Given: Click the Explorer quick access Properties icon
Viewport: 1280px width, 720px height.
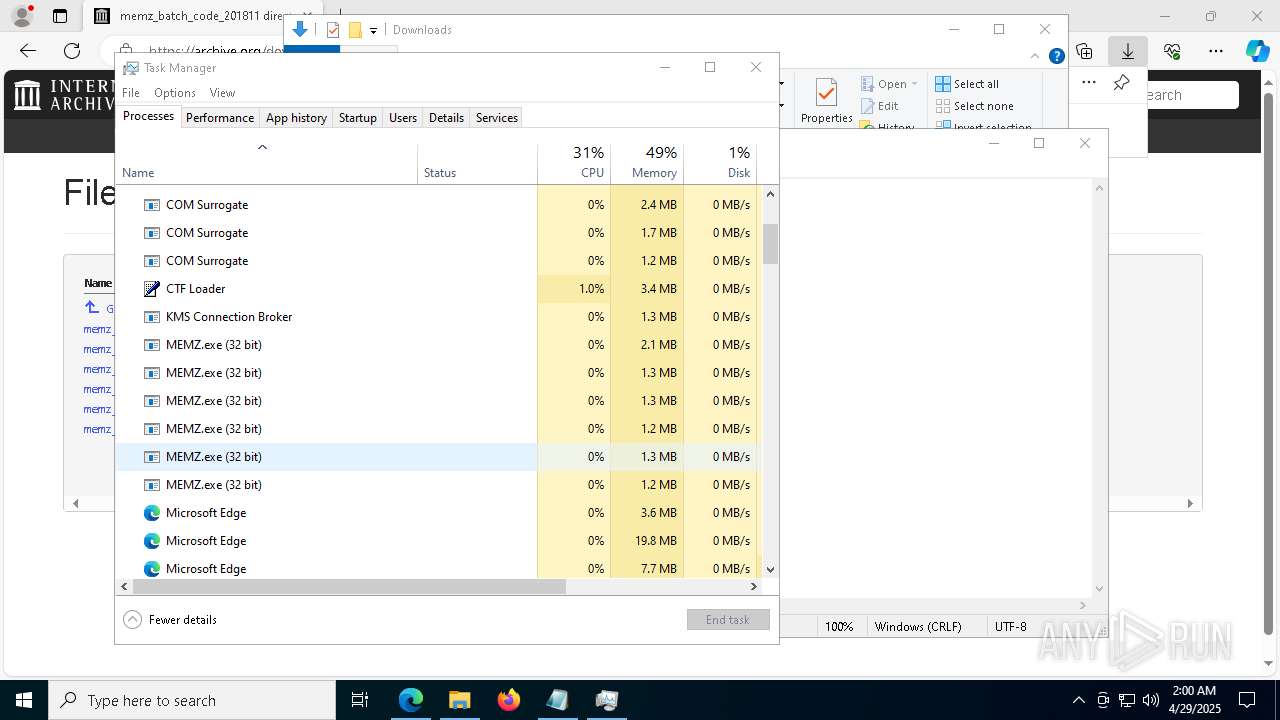Looking at the screenshot, I should pos(333,30).
